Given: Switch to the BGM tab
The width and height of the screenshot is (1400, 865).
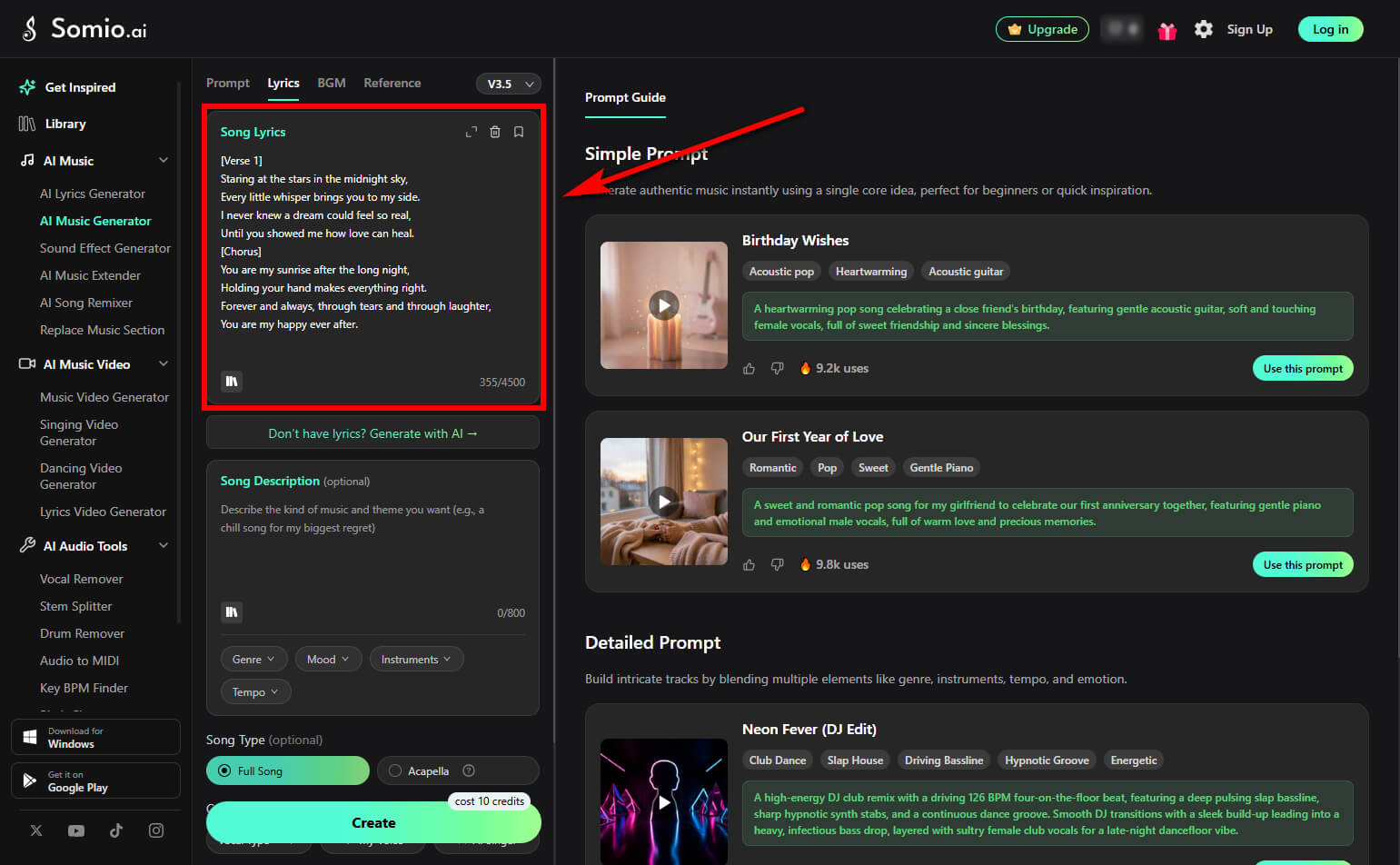Looking at the screenshot, I should point(332,83).
